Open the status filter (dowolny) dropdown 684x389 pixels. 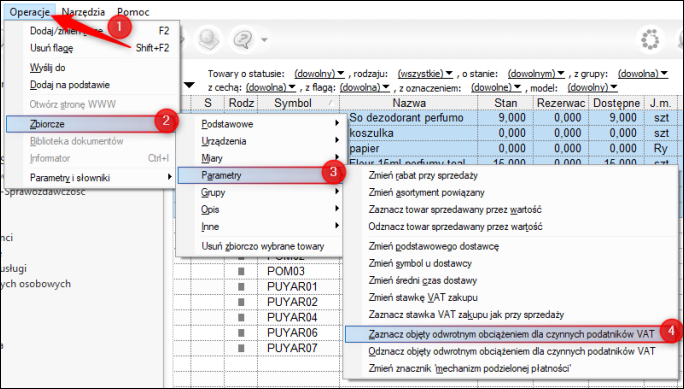[x=319, y=73]
